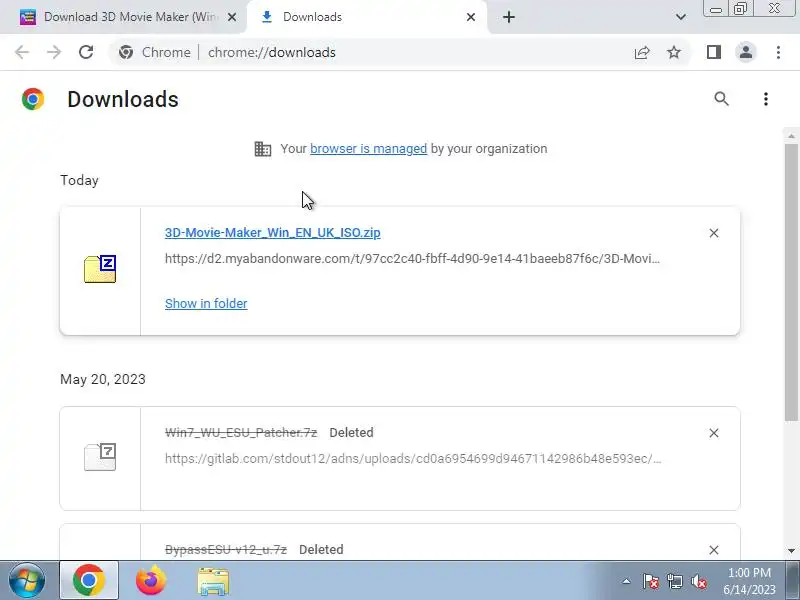Click the scrollbar down arrow
This screenshot has height=600, width=800.
click(791, 551)
